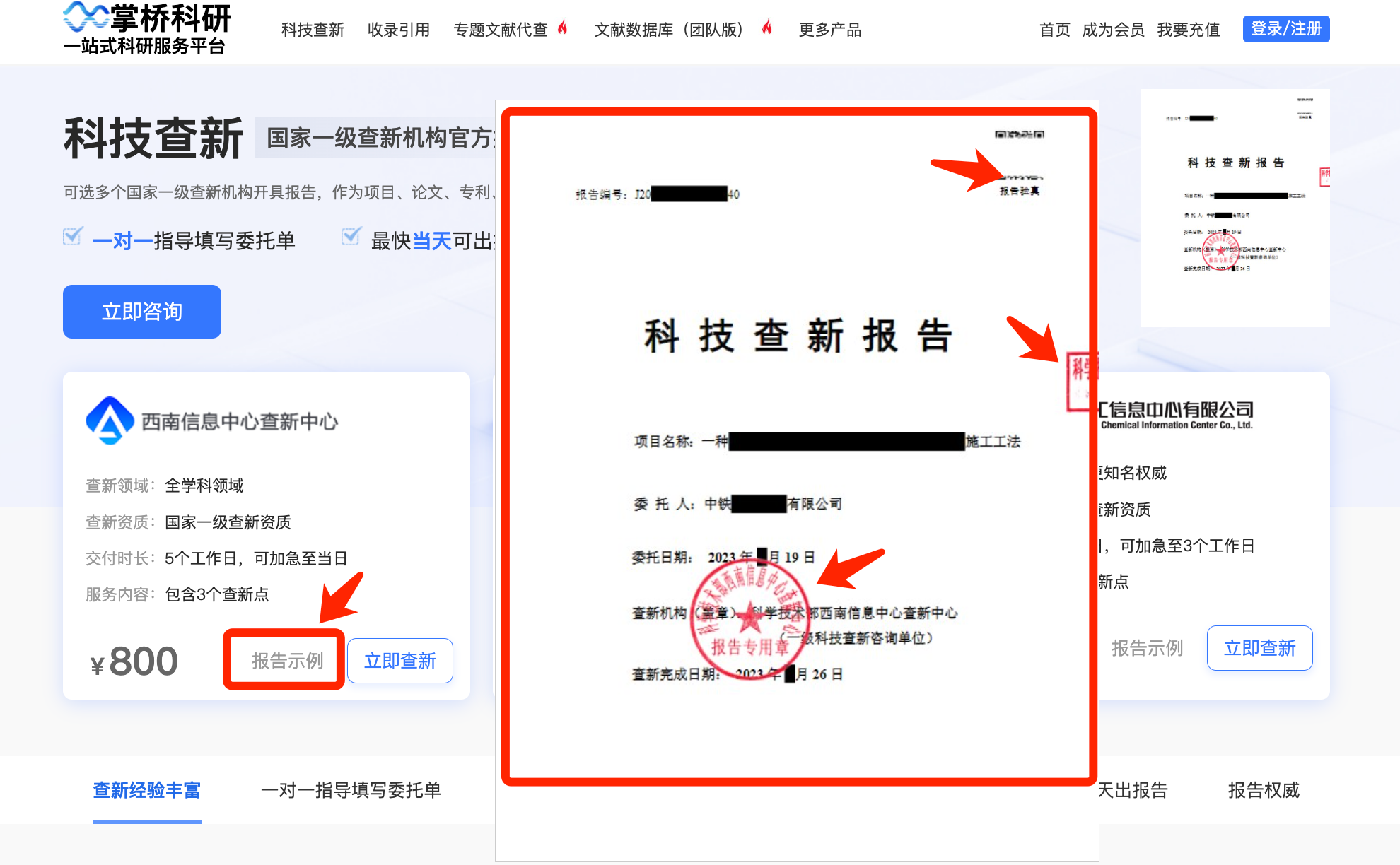Click the 西南信息中心查新中心 logo icon
The width and height of the screenshot is (1400, 865).
(x=110, y=420)
